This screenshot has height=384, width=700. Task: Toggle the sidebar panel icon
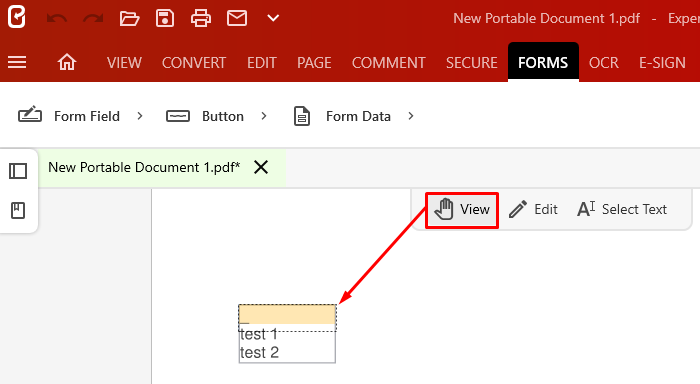pyautogui.click(x=18, y=171)
